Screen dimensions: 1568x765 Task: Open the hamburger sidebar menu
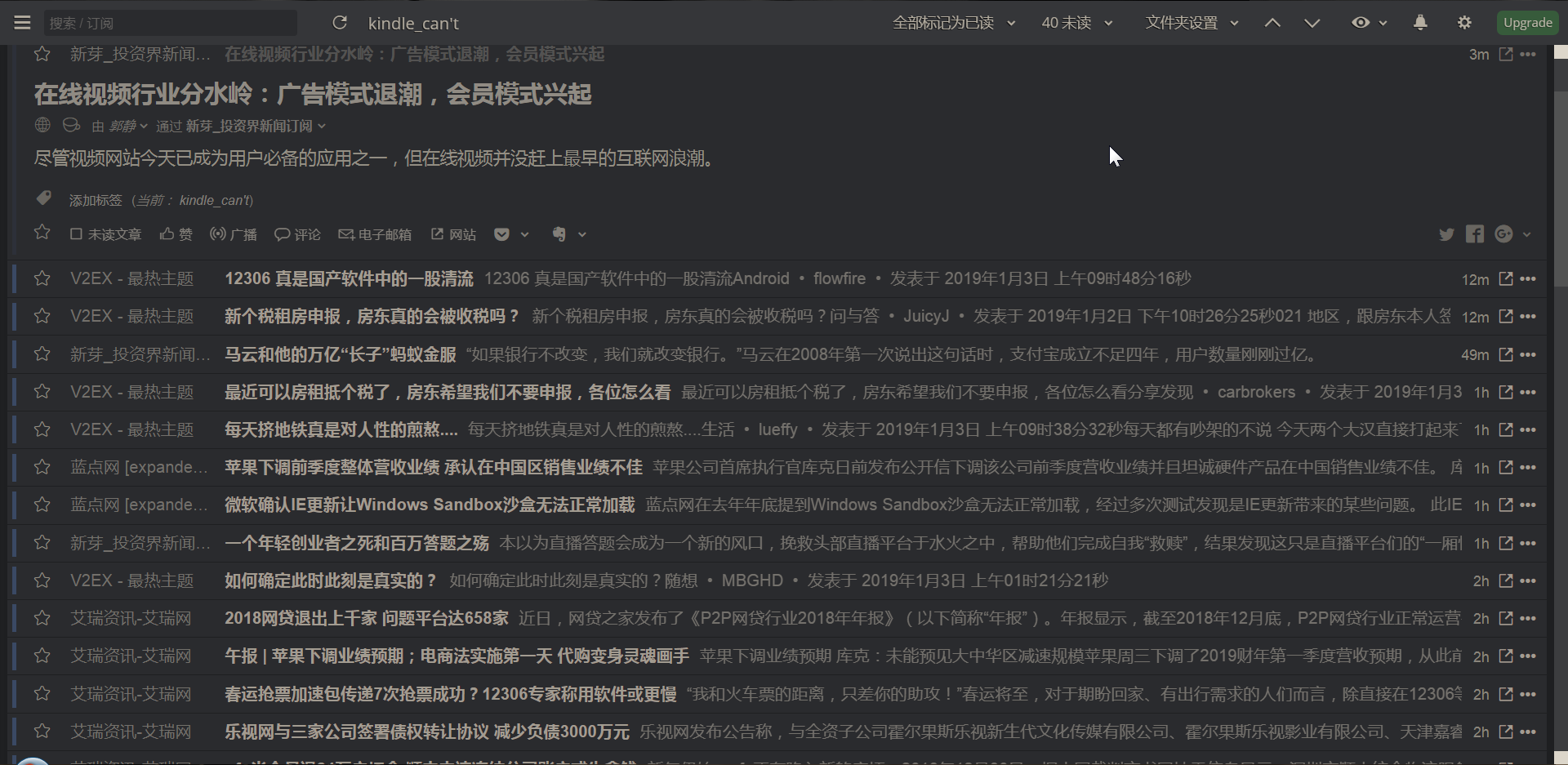pos(21,22)
